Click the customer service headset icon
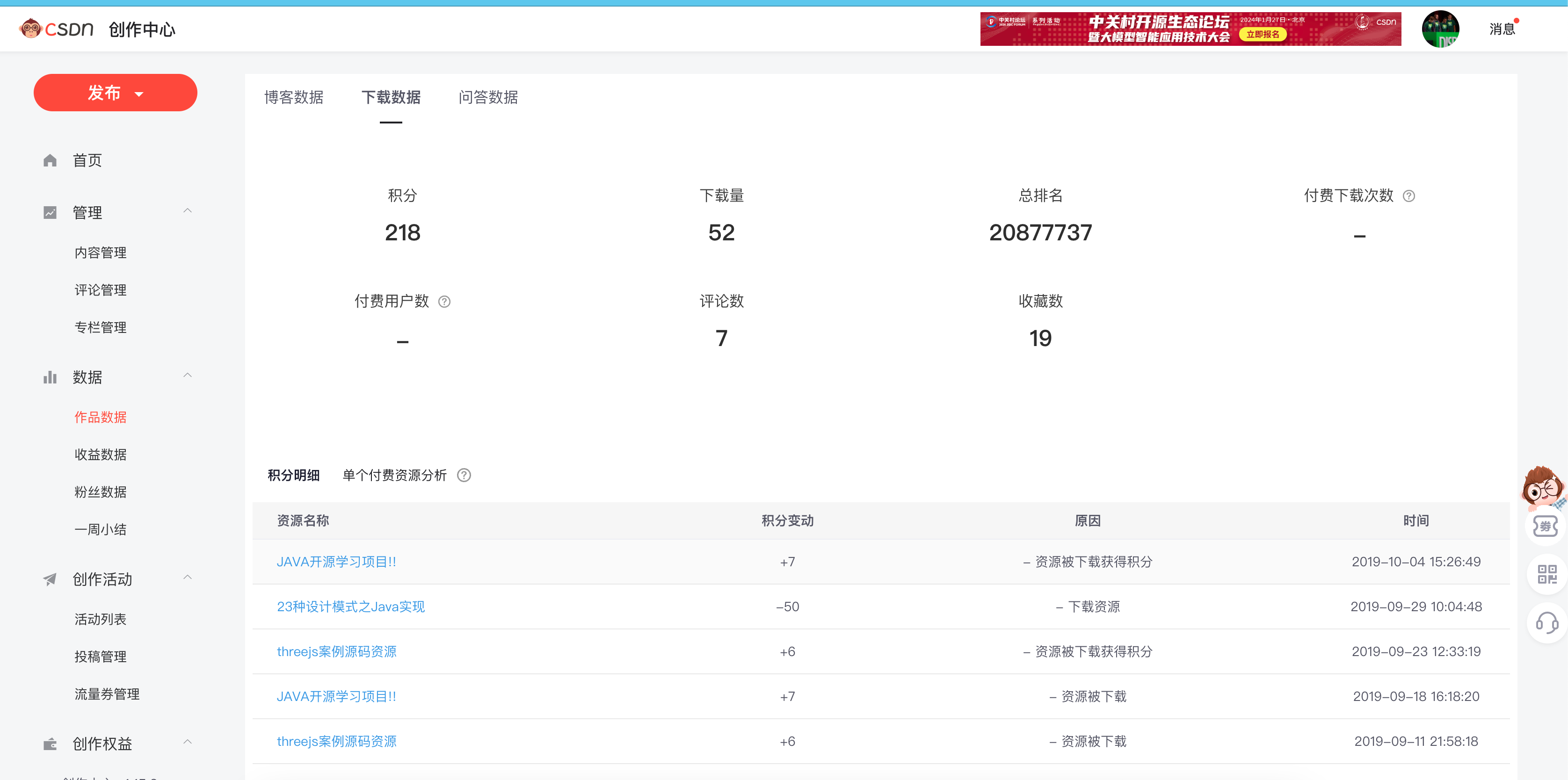 pyautogui.click(x=1546, y=622)
